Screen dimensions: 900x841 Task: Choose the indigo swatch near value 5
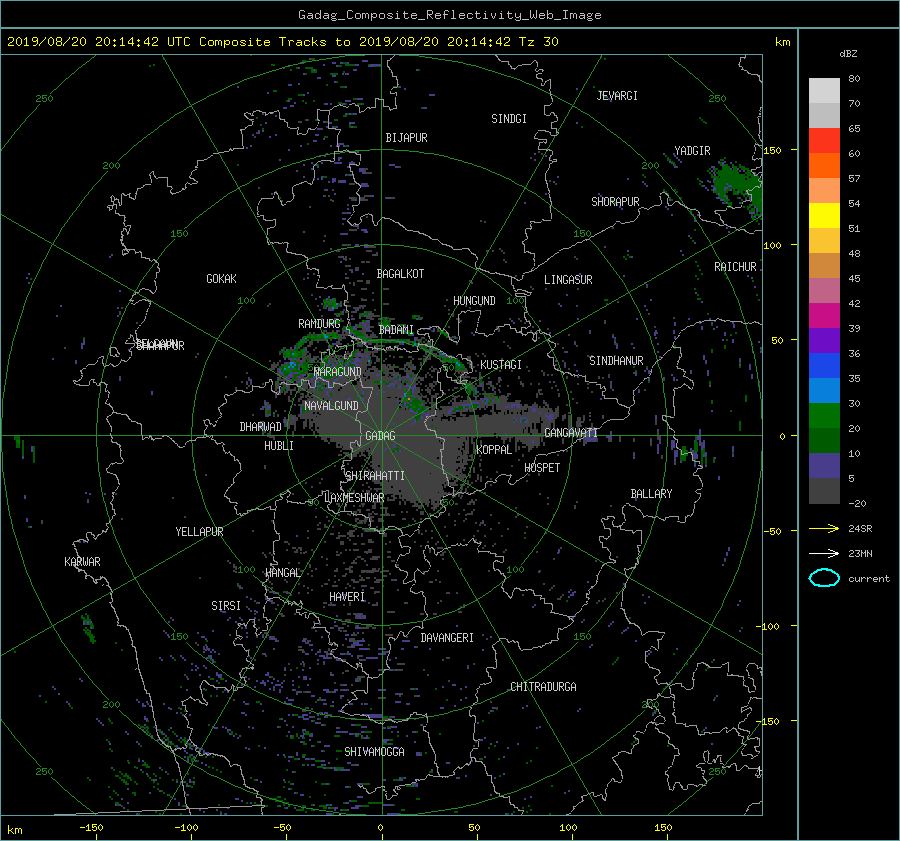click(824, 466)
